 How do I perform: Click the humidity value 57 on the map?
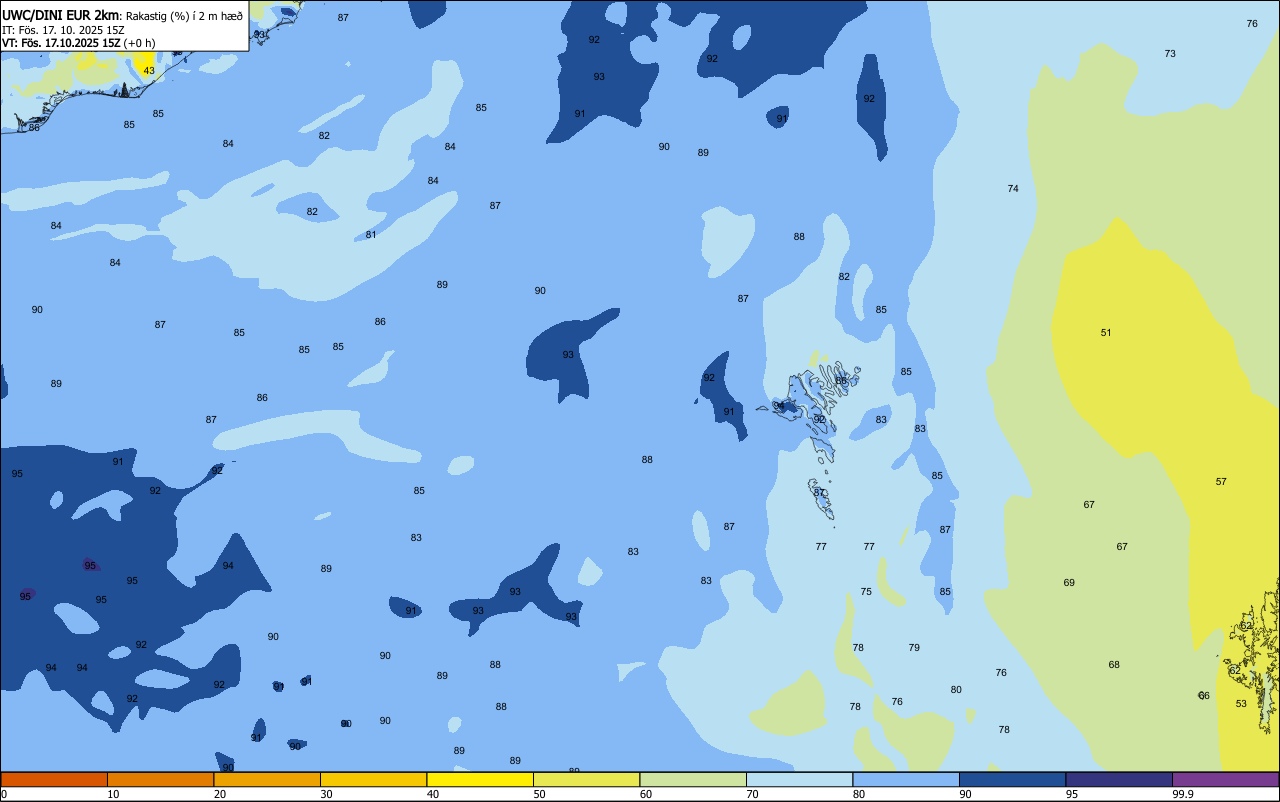[x=1221, y=482]
